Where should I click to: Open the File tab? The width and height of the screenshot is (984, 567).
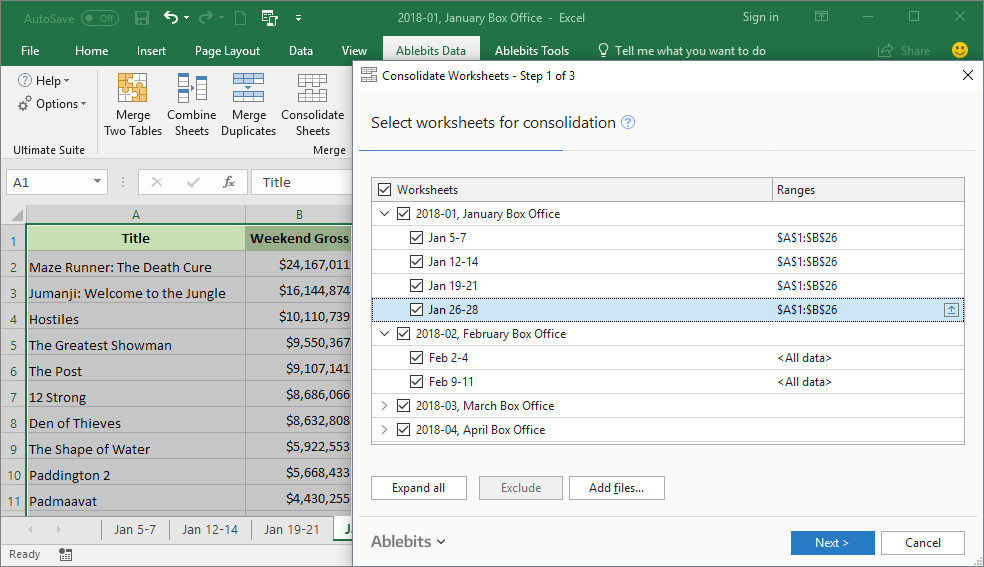[30, 51]
